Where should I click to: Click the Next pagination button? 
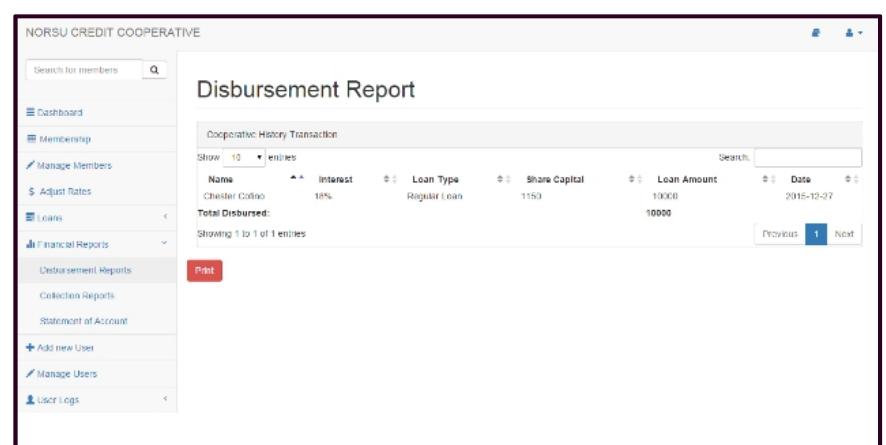844,234
